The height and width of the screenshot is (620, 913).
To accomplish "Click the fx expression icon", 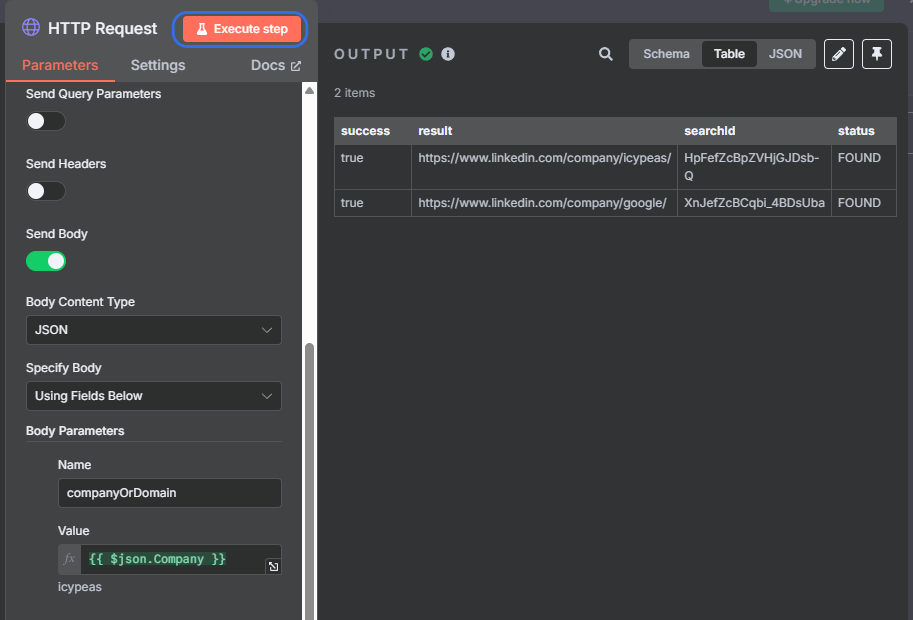I will coord(69,559).
